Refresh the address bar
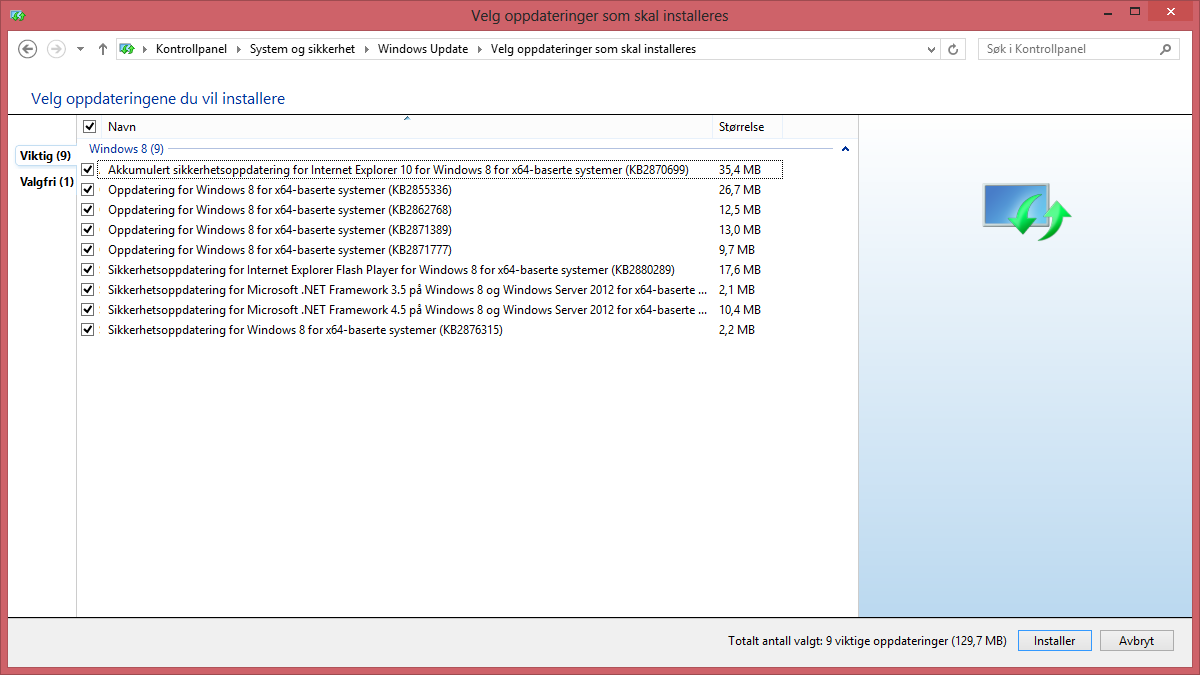Viewport: 1200px width, 675px height. (x=954, y=49)
